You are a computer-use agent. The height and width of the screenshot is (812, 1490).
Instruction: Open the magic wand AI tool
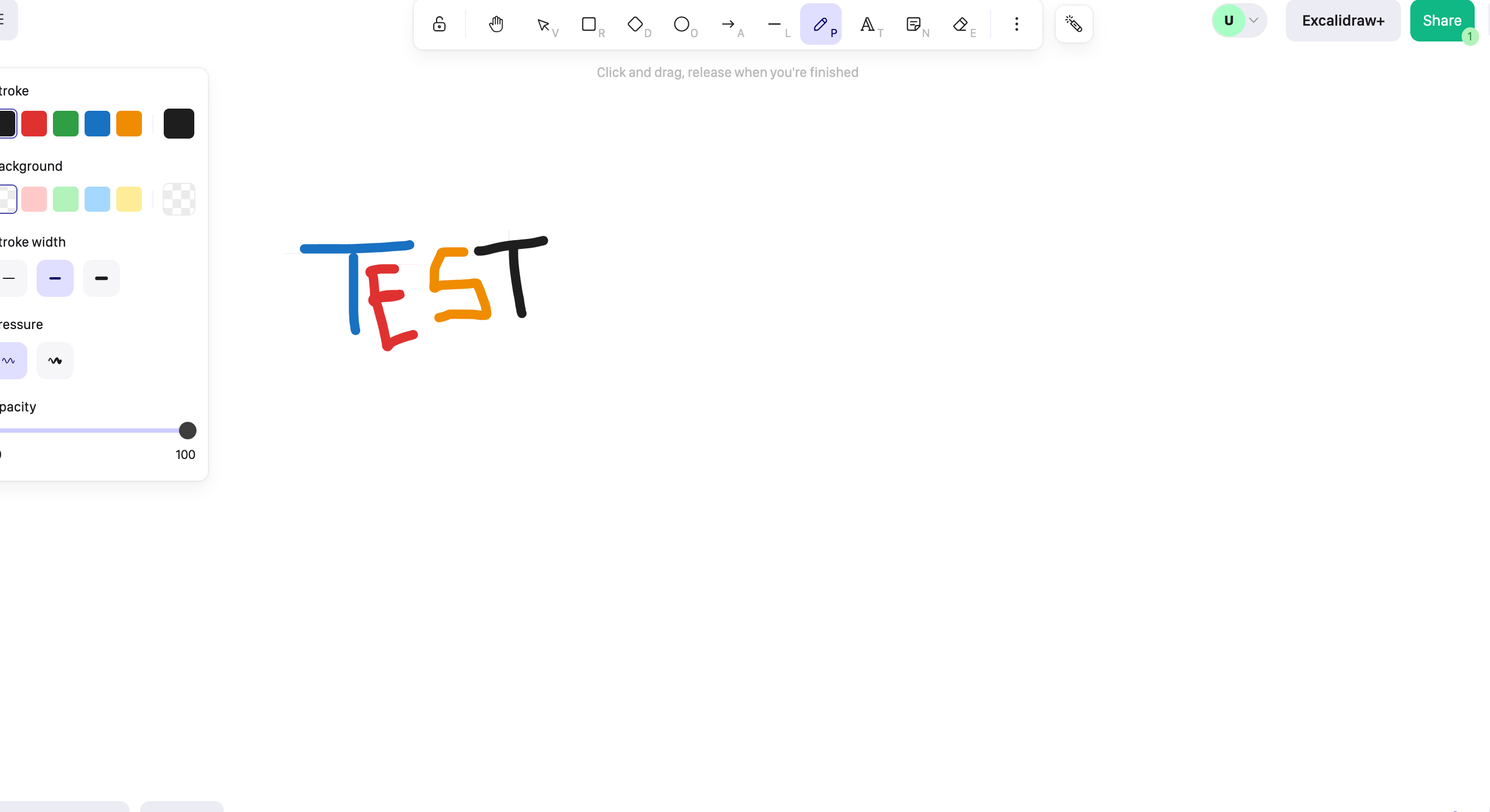click(1074, 25)
